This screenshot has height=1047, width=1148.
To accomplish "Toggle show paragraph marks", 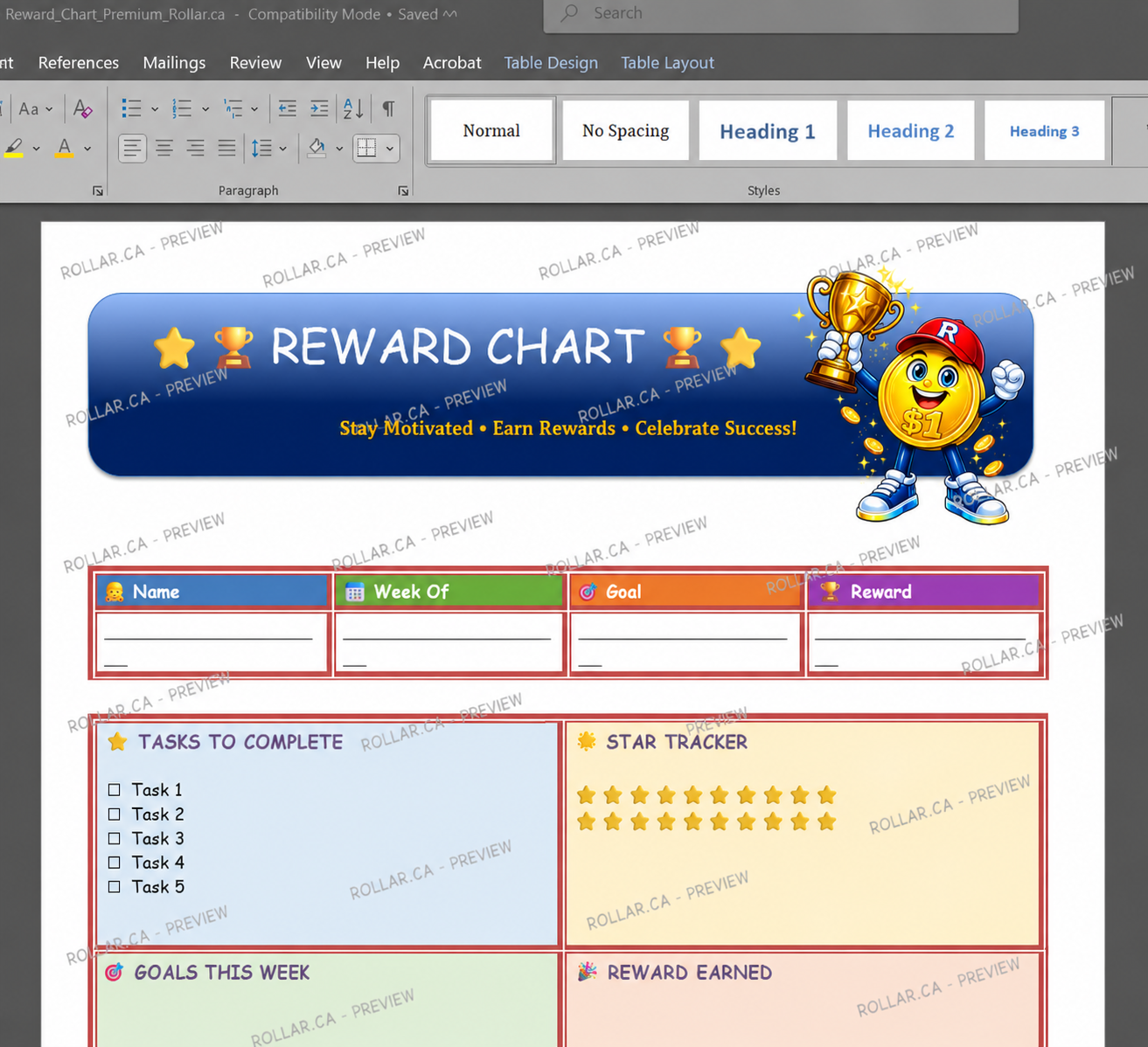I will click(x=388, y=108).
